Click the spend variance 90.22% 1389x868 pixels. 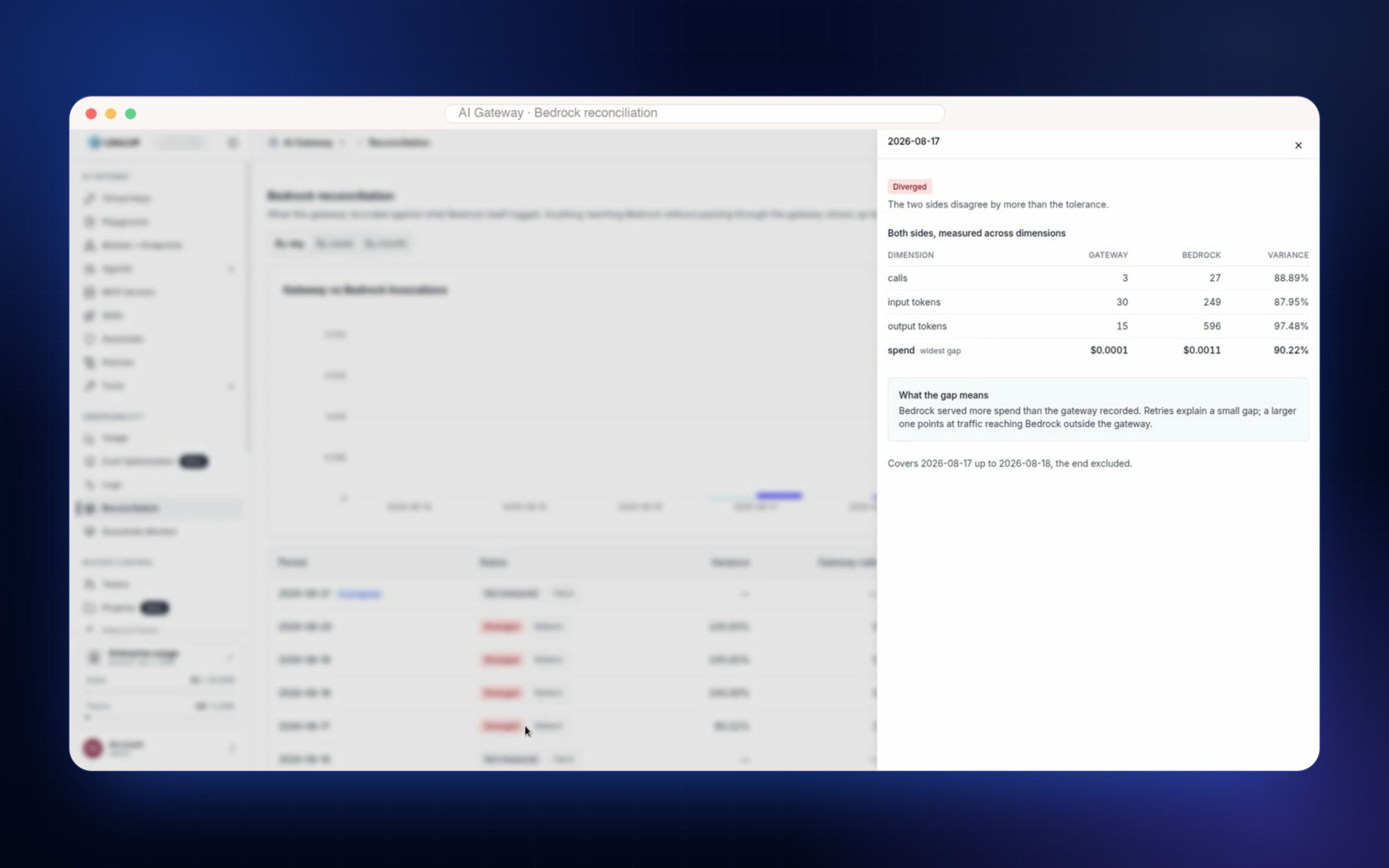pyautogui.click(x=1291, y=350)
